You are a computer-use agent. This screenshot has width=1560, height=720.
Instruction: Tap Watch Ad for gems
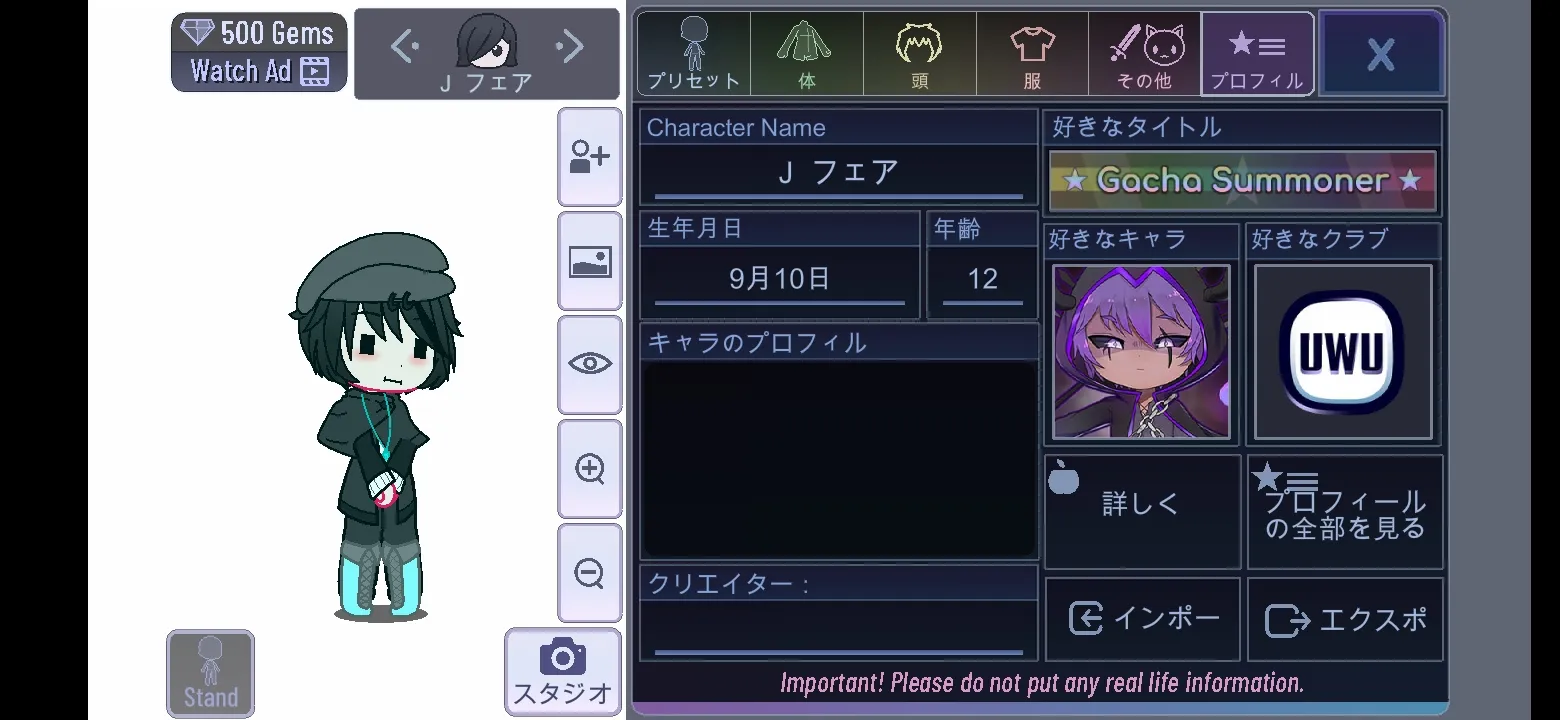pyautogui.click(x=259, y=71)
